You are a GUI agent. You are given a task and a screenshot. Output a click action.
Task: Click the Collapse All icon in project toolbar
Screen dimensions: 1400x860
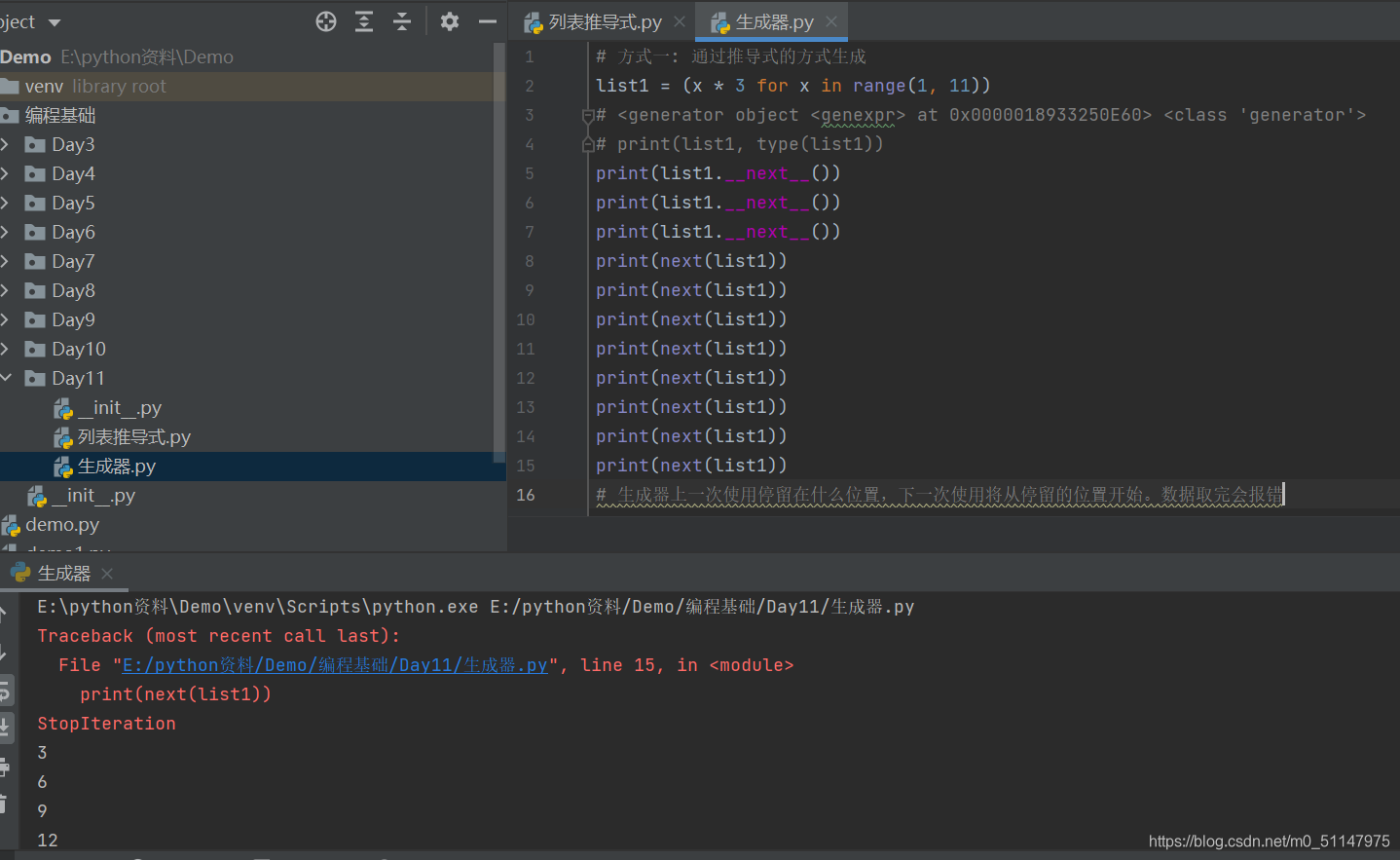(x=402, y=21)
